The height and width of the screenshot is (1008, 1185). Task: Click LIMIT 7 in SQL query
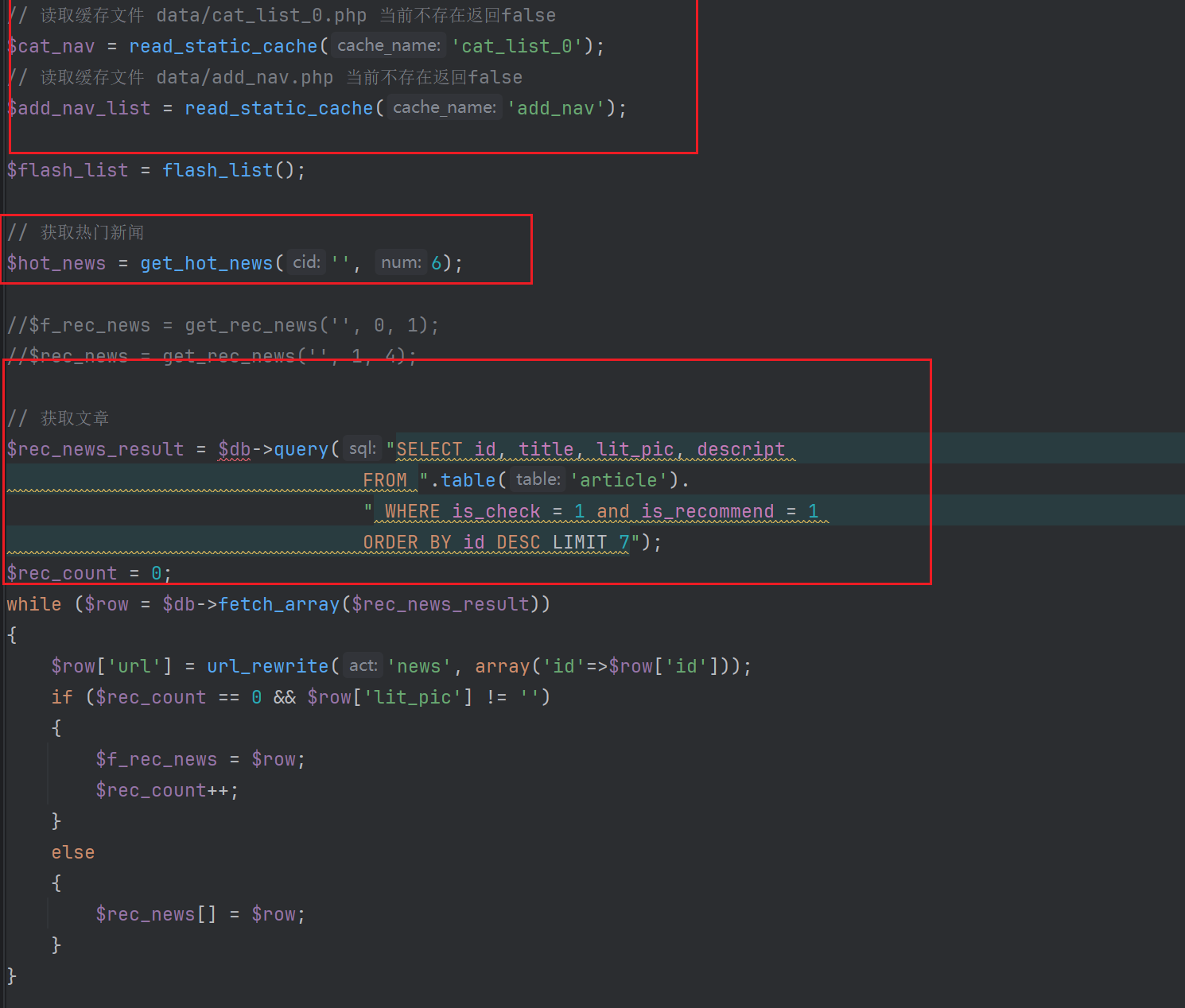click(591, 542)
